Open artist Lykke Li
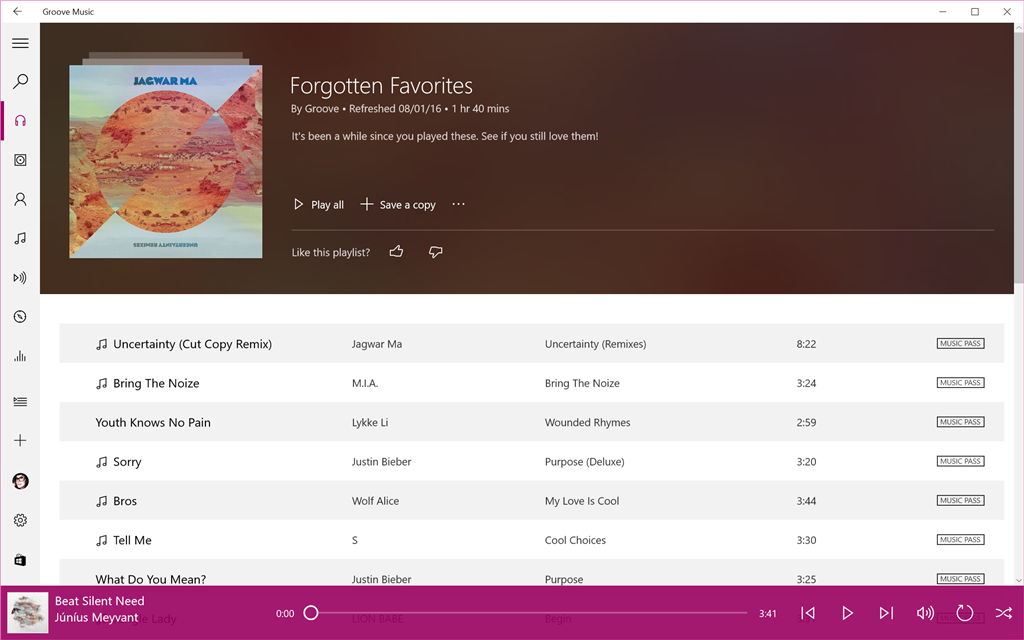 [x=370, y=423]
